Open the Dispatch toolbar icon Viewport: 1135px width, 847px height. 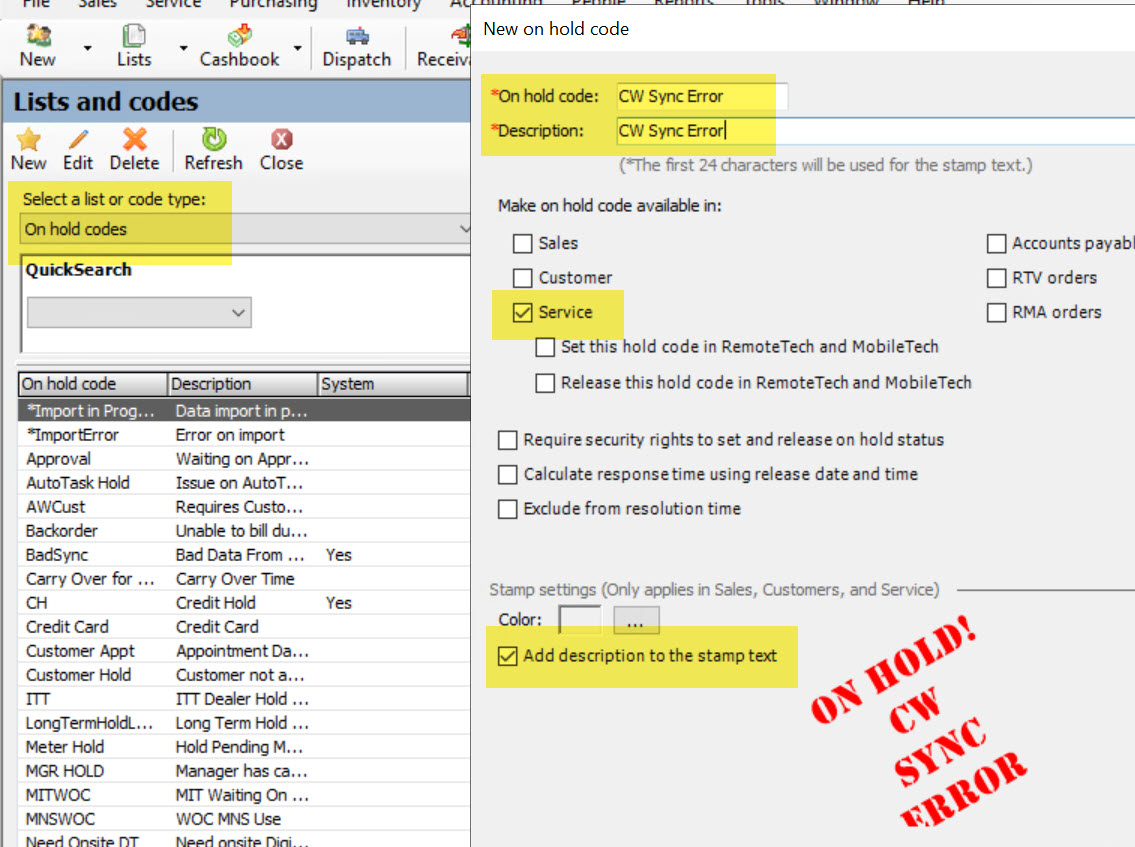tap(356, 45)
